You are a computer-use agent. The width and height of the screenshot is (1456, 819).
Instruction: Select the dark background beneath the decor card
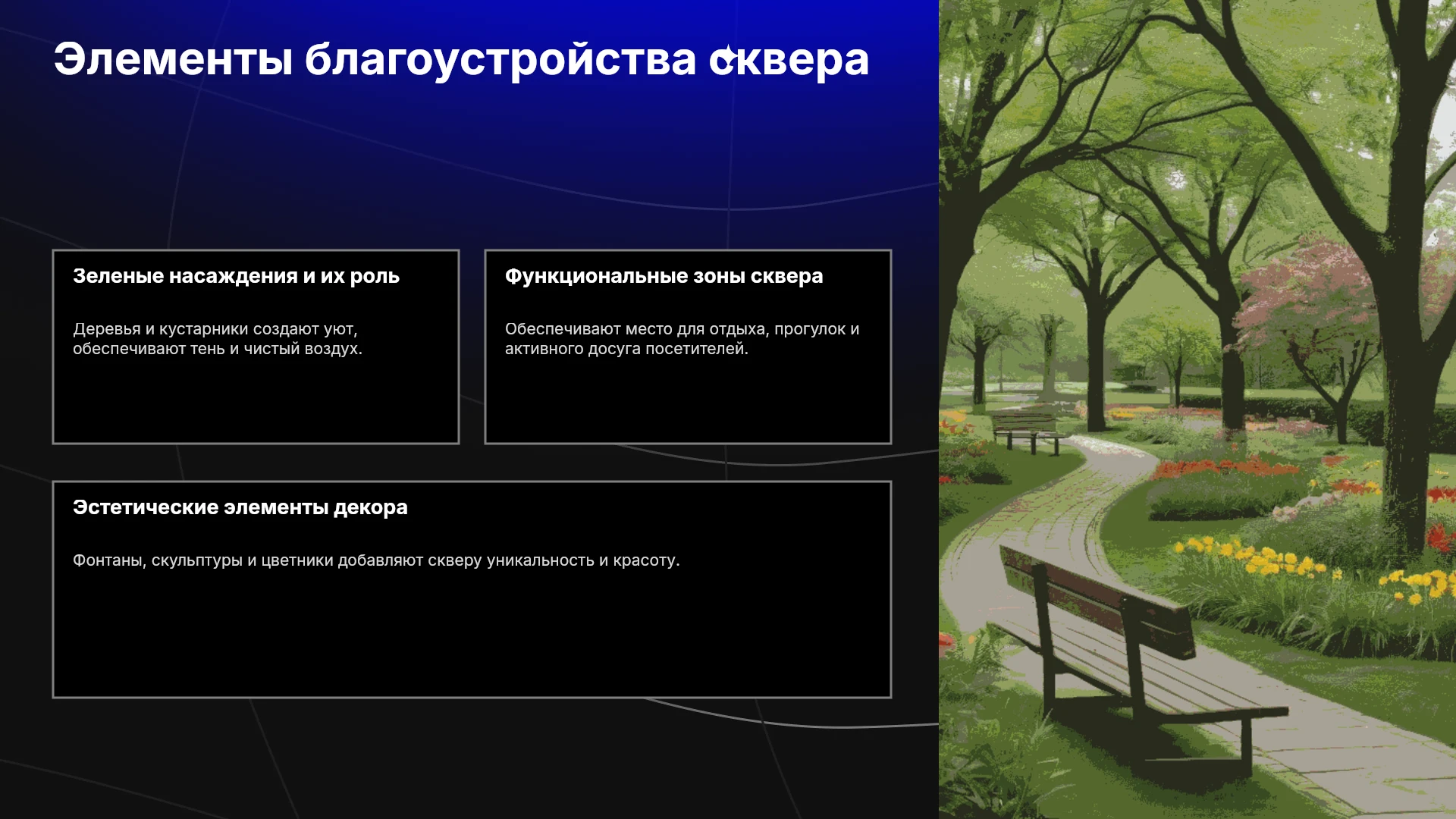click(470, 758)
